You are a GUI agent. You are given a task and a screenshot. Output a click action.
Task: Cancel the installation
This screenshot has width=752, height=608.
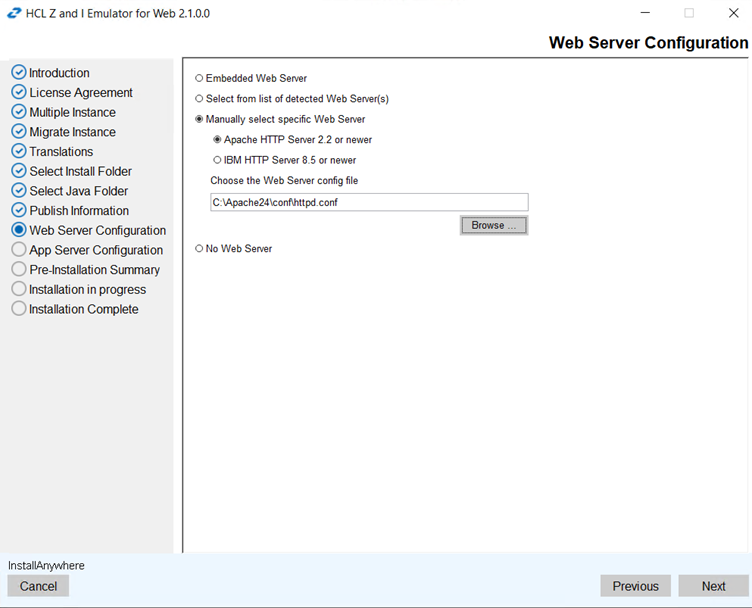click(38, 586)
